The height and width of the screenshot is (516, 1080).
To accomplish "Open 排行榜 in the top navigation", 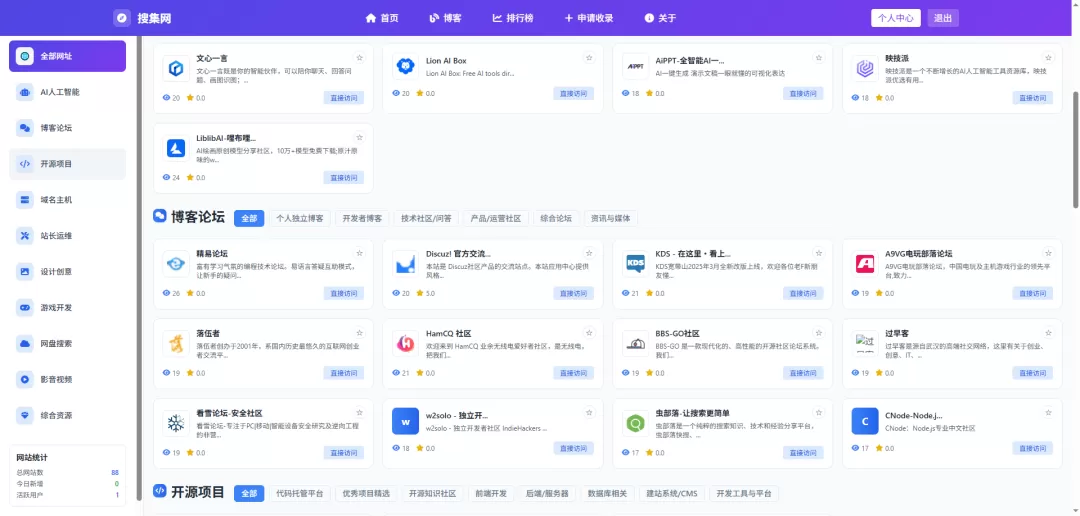I will click(513, 18).
